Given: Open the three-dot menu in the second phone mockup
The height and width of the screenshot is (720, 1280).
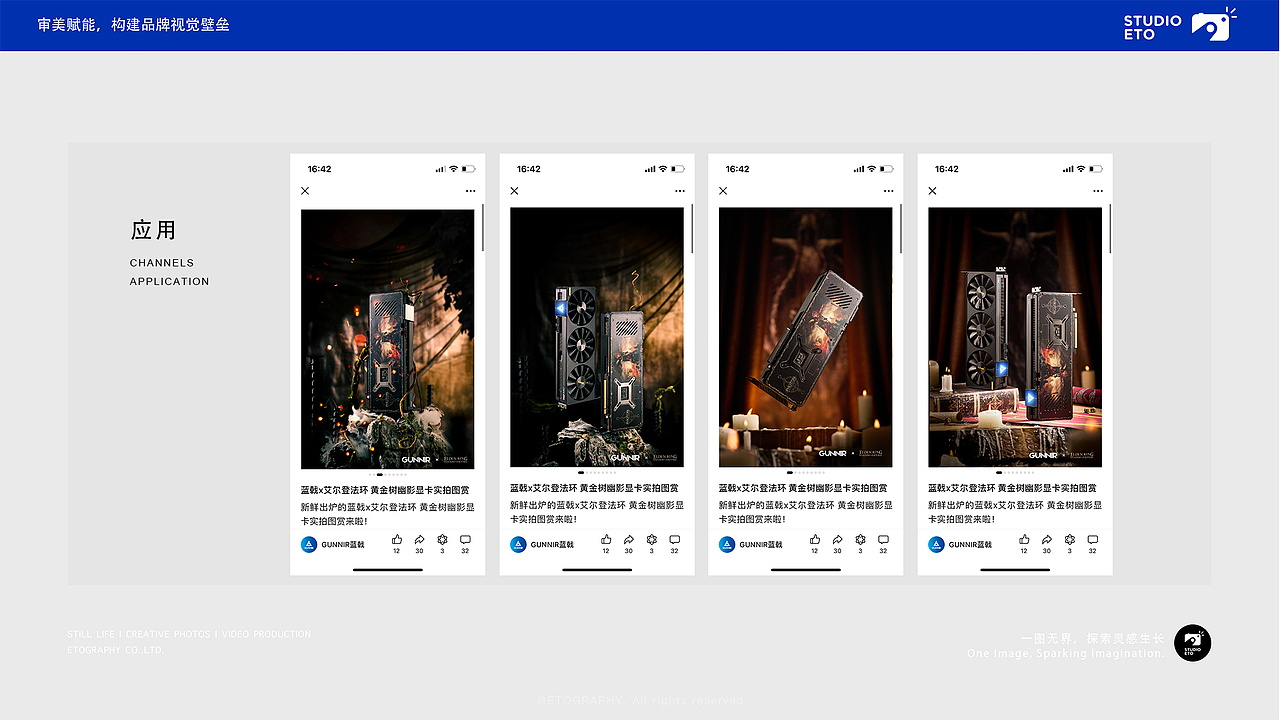Looking at the screenshot, I should click(680, 191).
